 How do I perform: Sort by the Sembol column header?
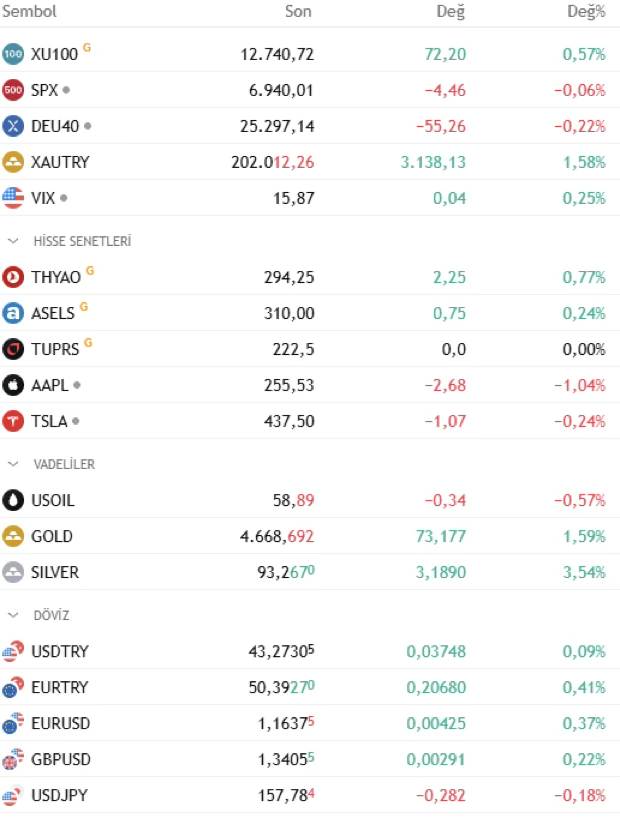[29, 12]
